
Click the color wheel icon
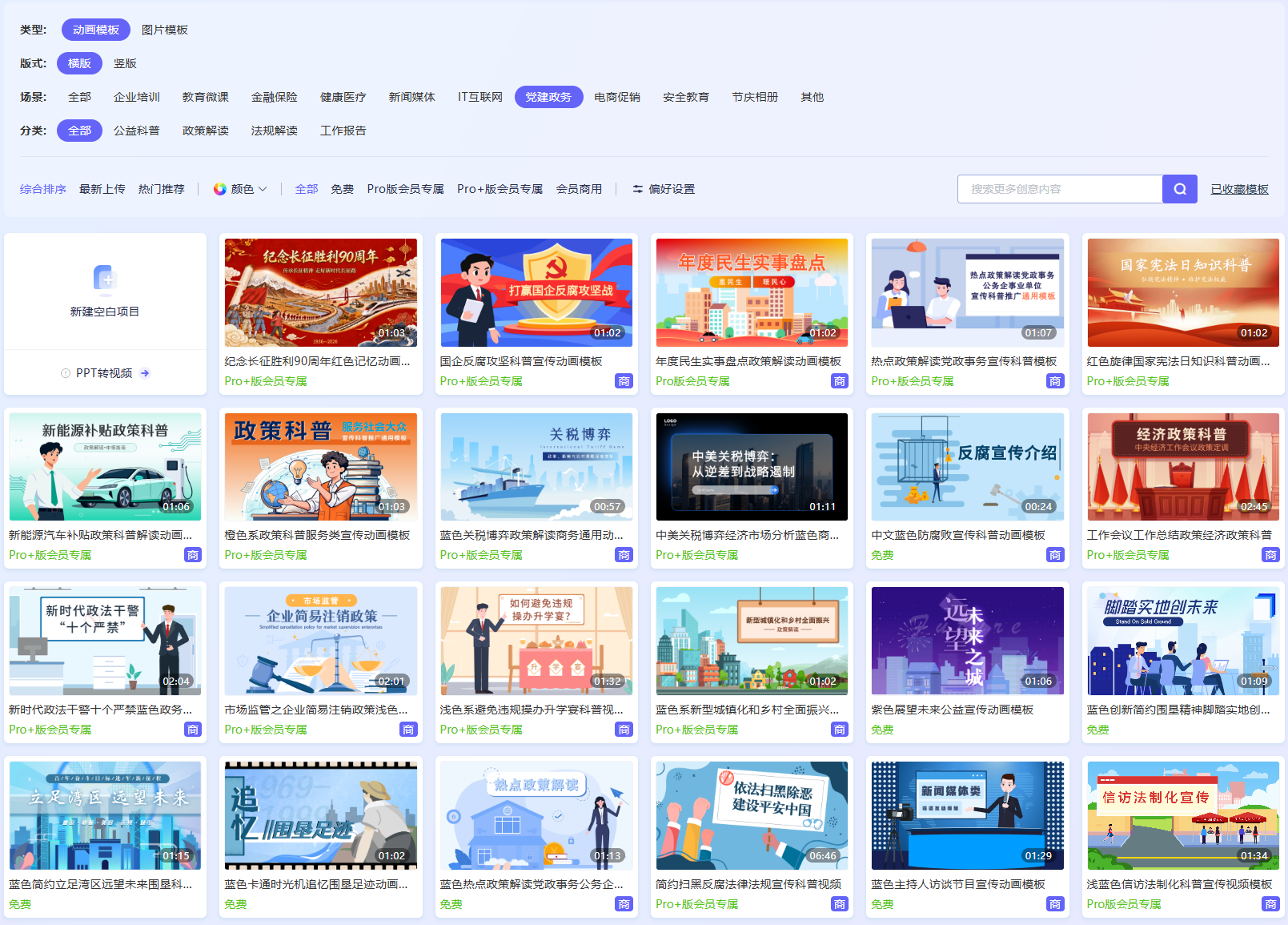click(x=220, y=189)
